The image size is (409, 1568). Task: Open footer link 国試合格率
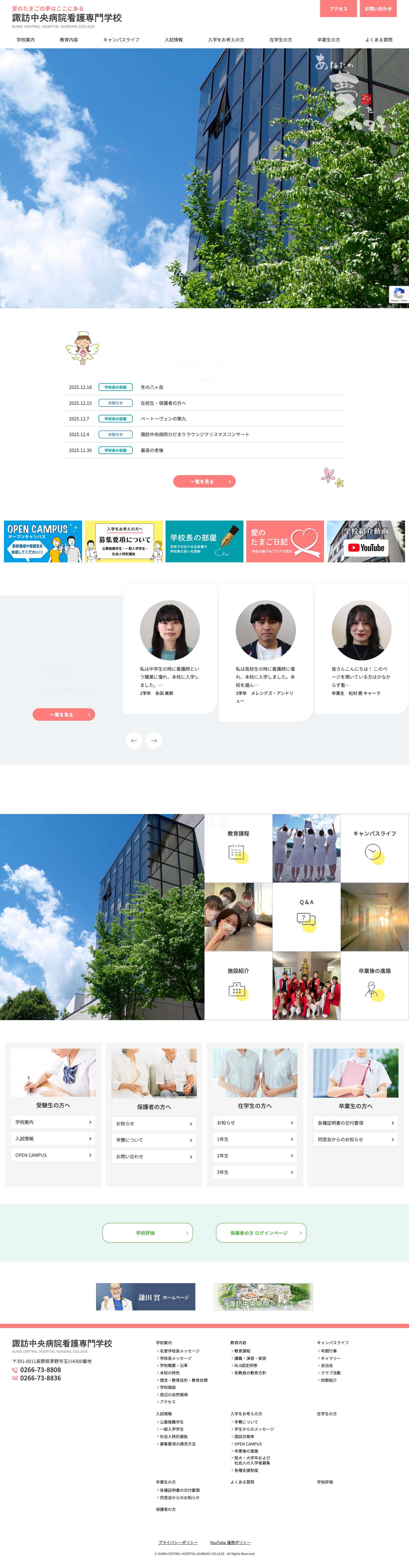244,1437
